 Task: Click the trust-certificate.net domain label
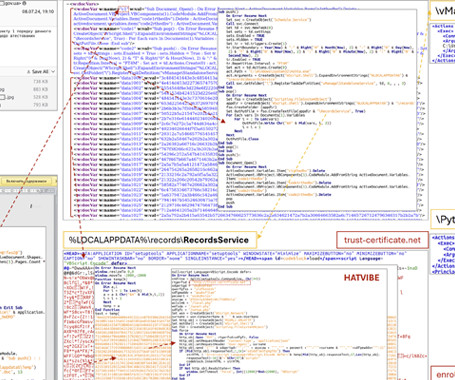tap(382, 240)
